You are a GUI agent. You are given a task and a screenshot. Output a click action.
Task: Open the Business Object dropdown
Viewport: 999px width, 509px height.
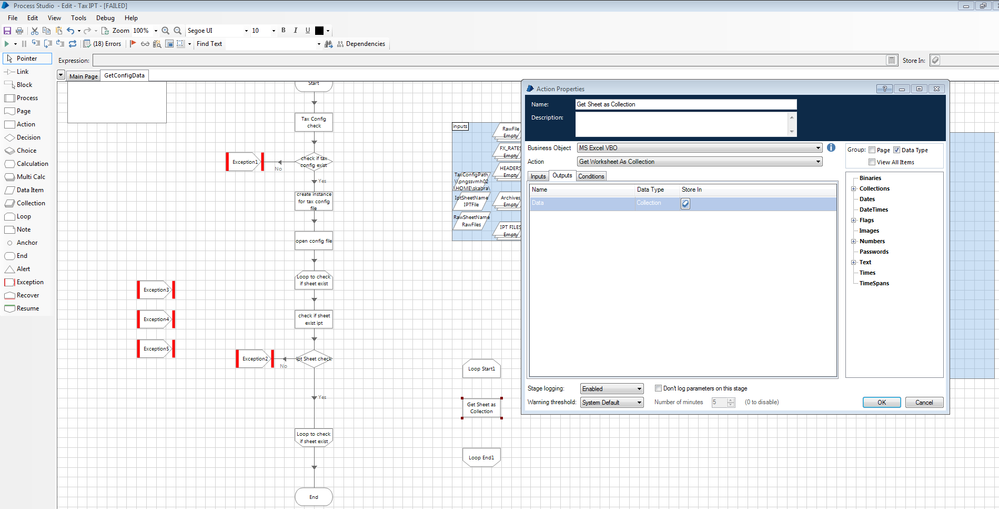click(x=817, y=148)
